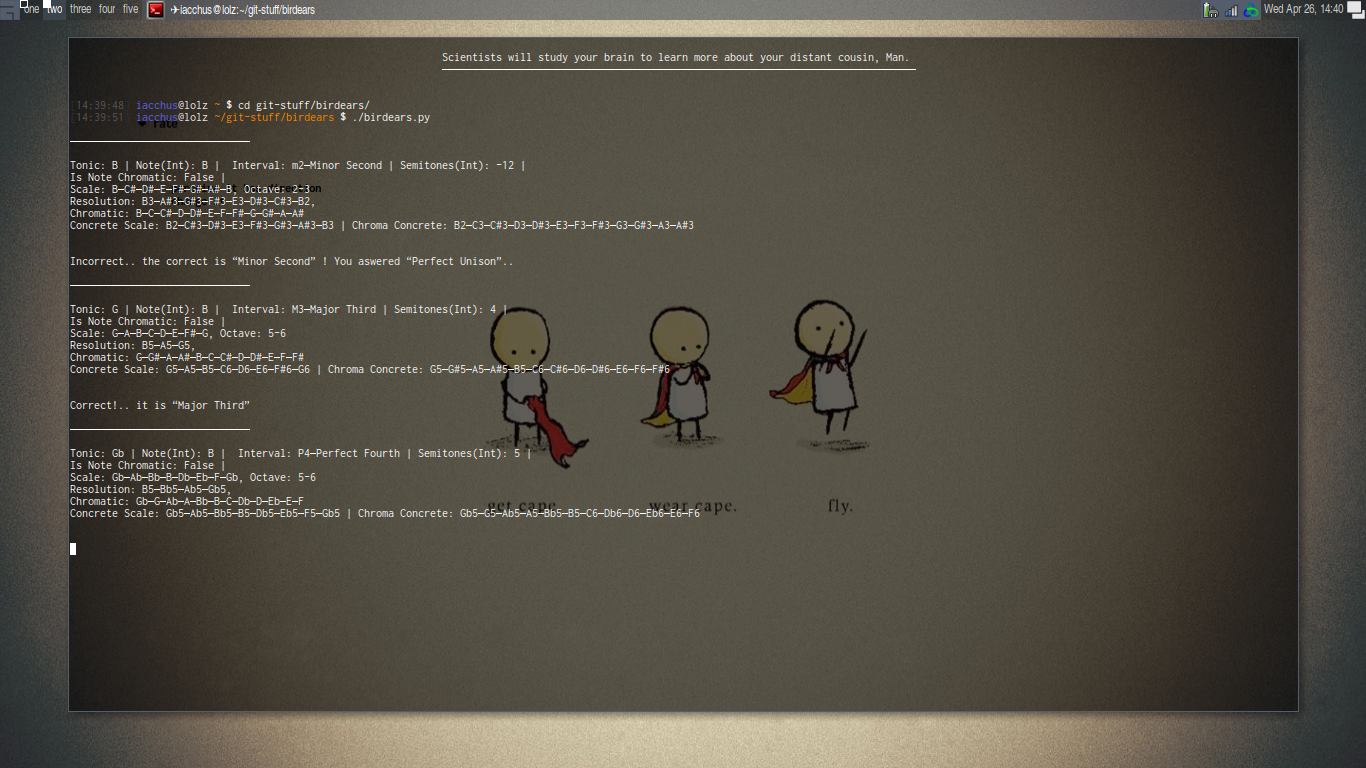Click the red terminal taskbar icon
The image size is (1366, 768).
click(x=155, y=10)
